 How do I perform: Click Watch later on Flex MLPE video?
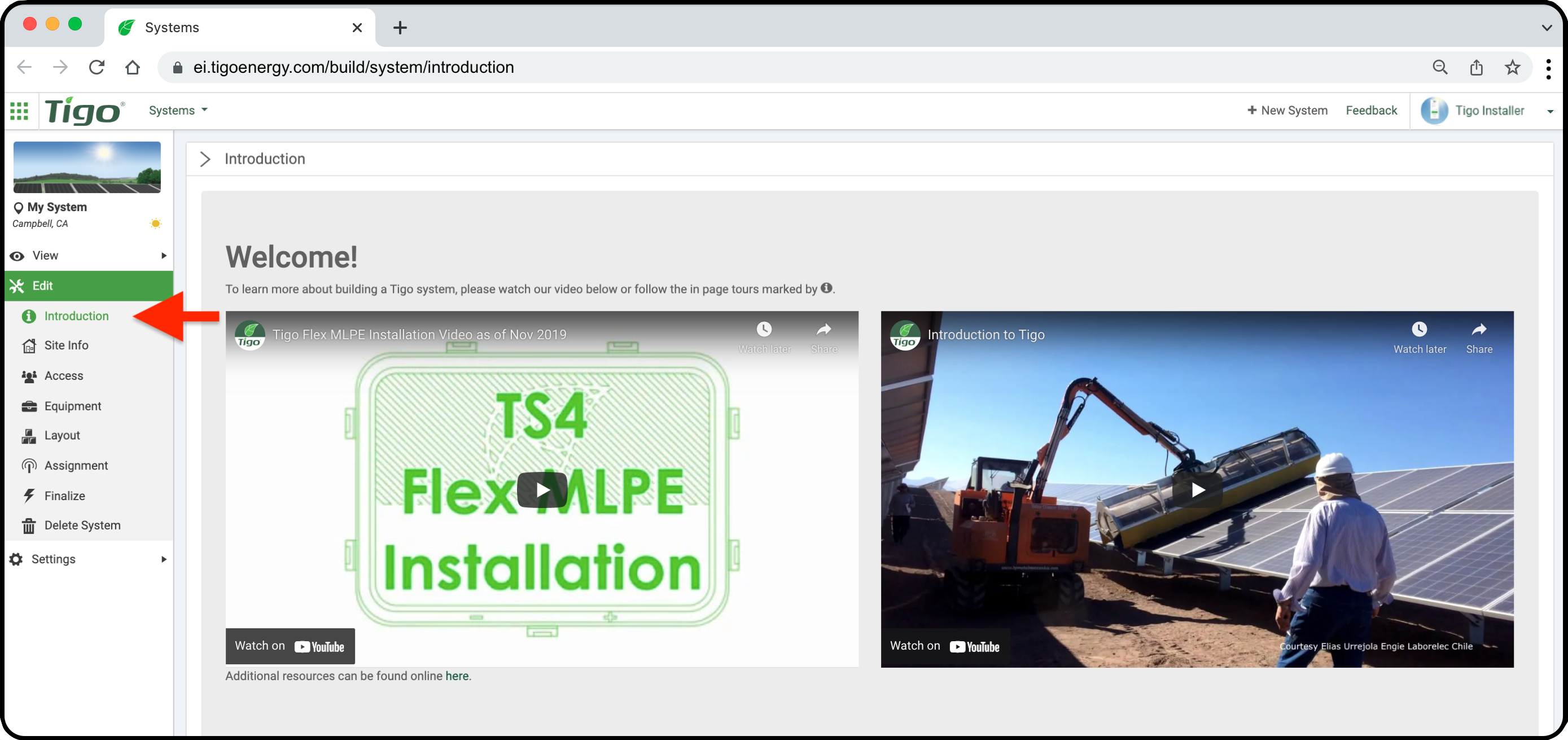[x=764, y=337]
